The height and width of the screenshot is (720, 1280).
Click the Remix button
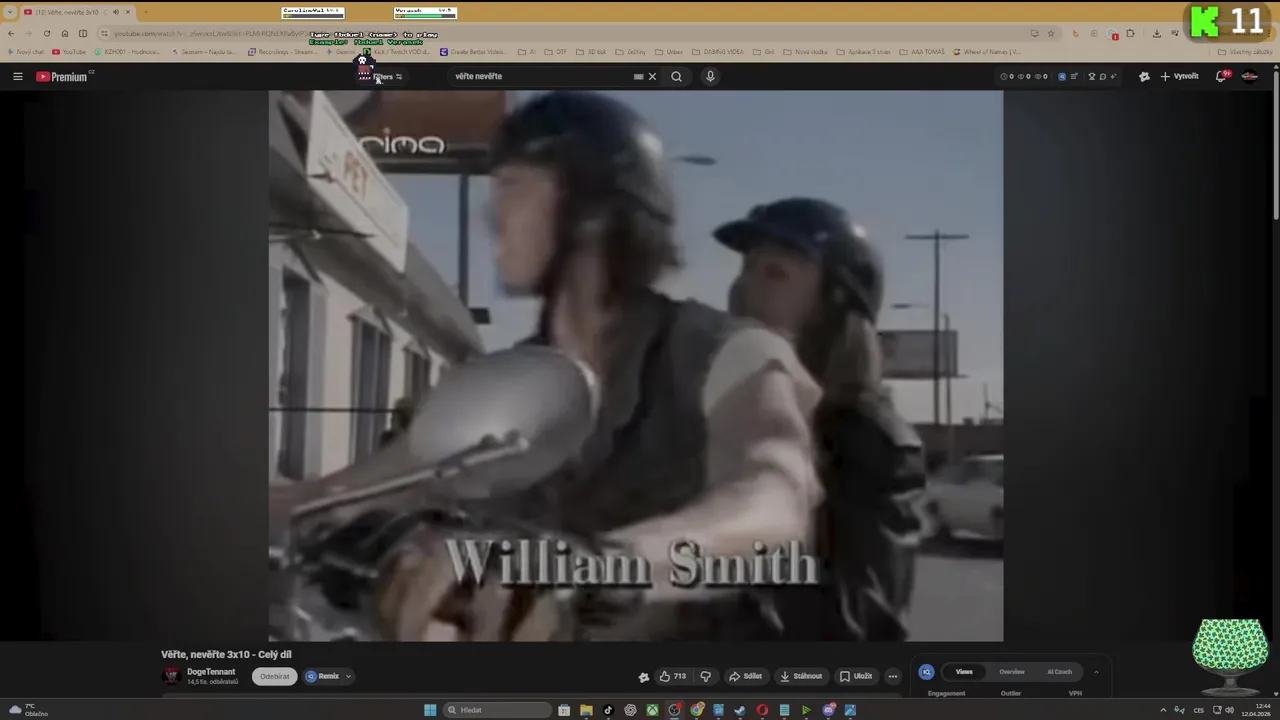point(322,676)
